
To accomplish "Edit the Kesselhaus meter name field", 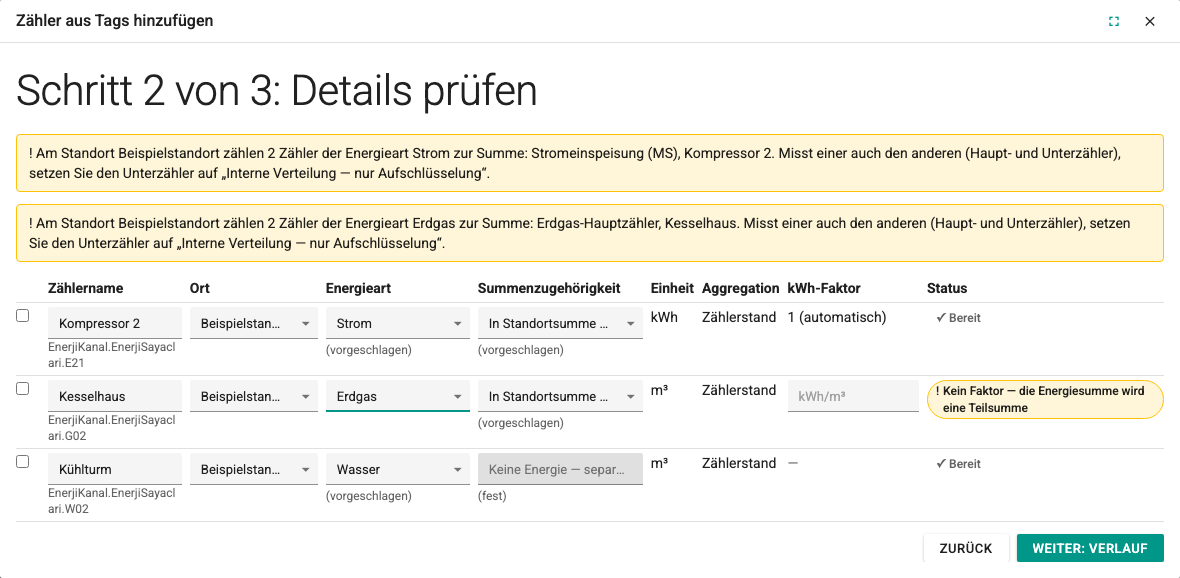I will pos(115,396).
